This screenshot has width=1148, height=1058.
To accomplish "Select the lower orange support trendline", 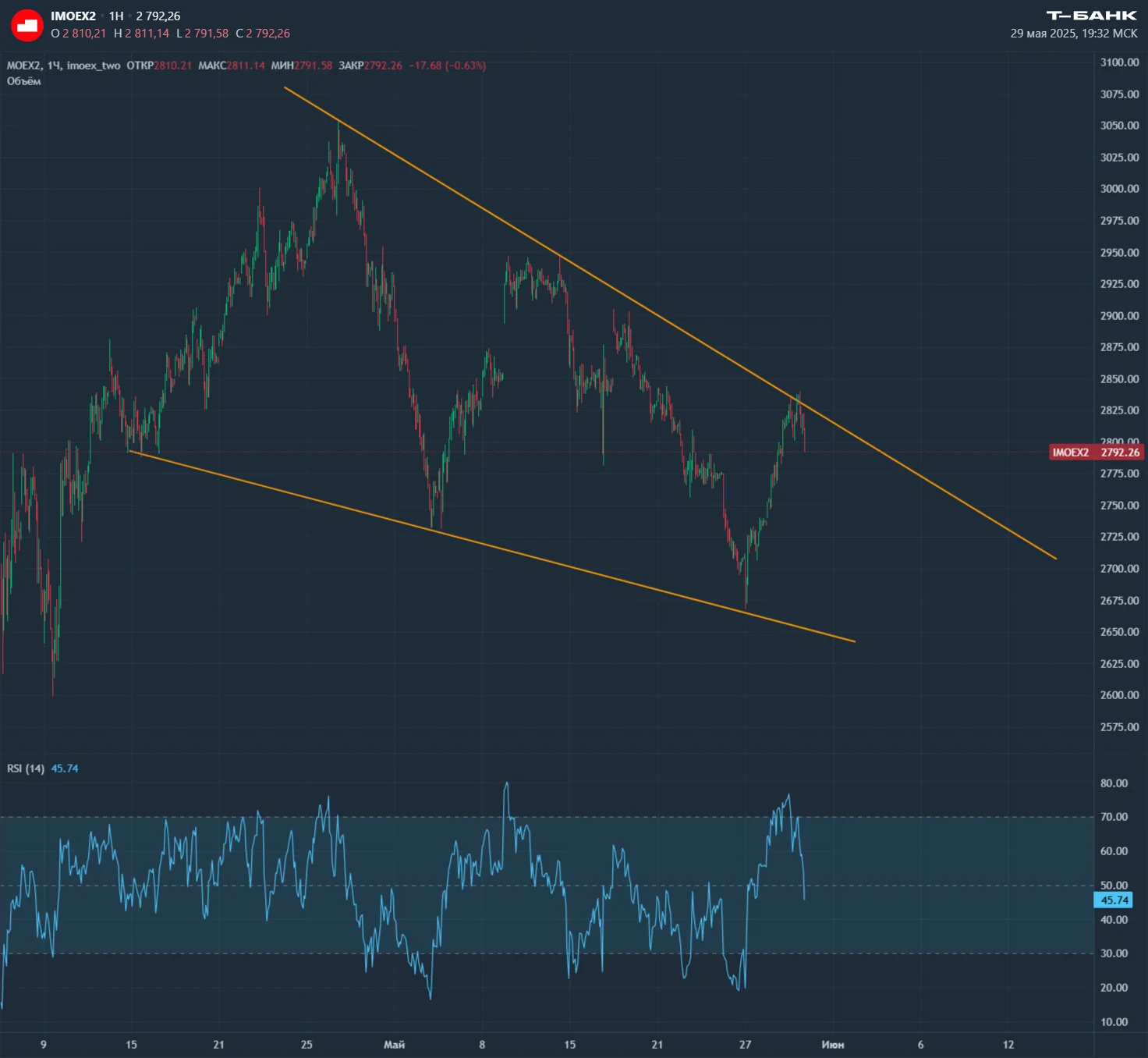I will (491, 546).
